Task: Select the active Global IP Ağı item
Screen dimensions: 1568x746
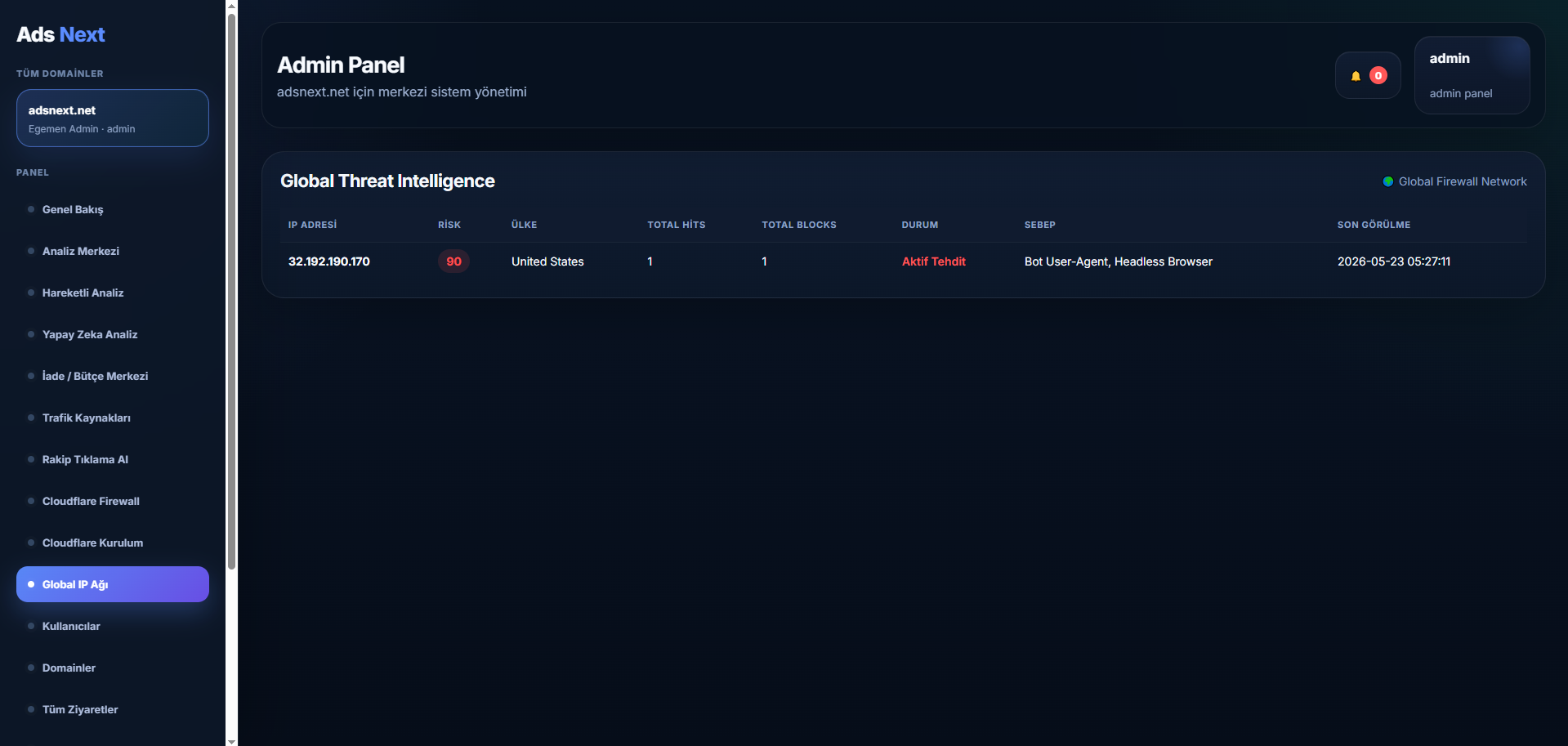Action: tap(113, 584)
